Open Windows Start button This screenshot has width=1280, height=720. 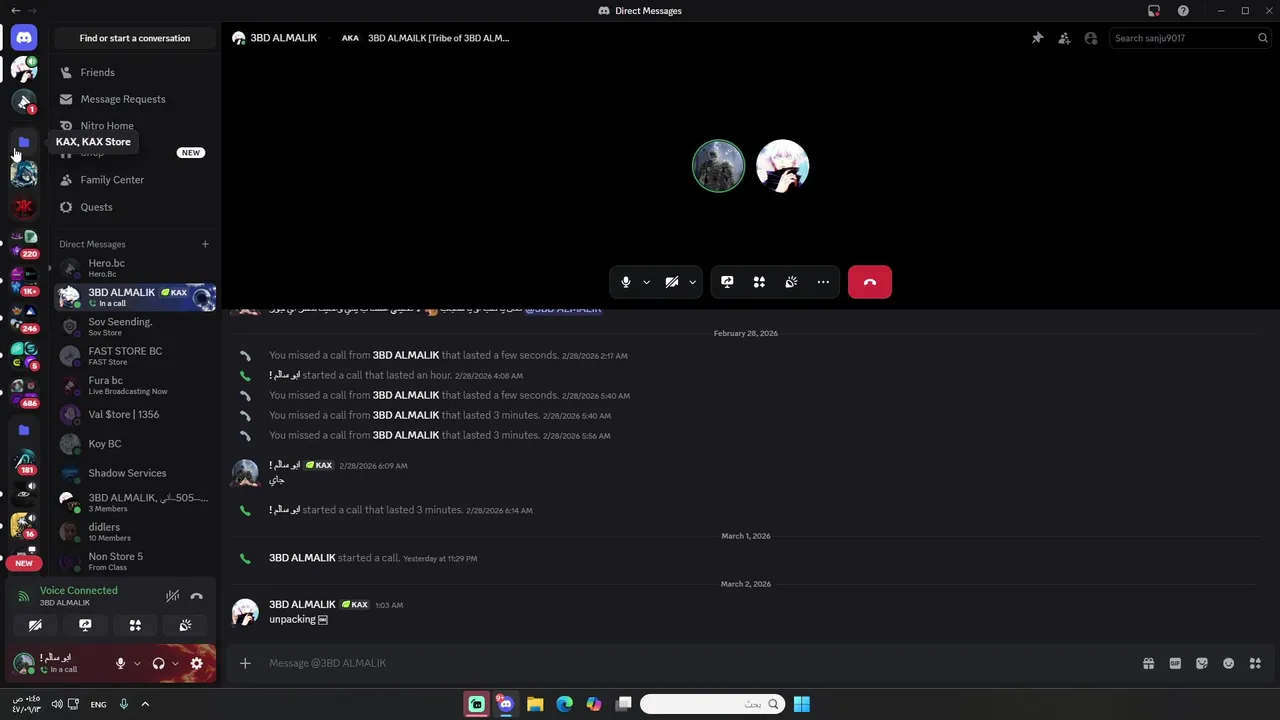[802, 704]
